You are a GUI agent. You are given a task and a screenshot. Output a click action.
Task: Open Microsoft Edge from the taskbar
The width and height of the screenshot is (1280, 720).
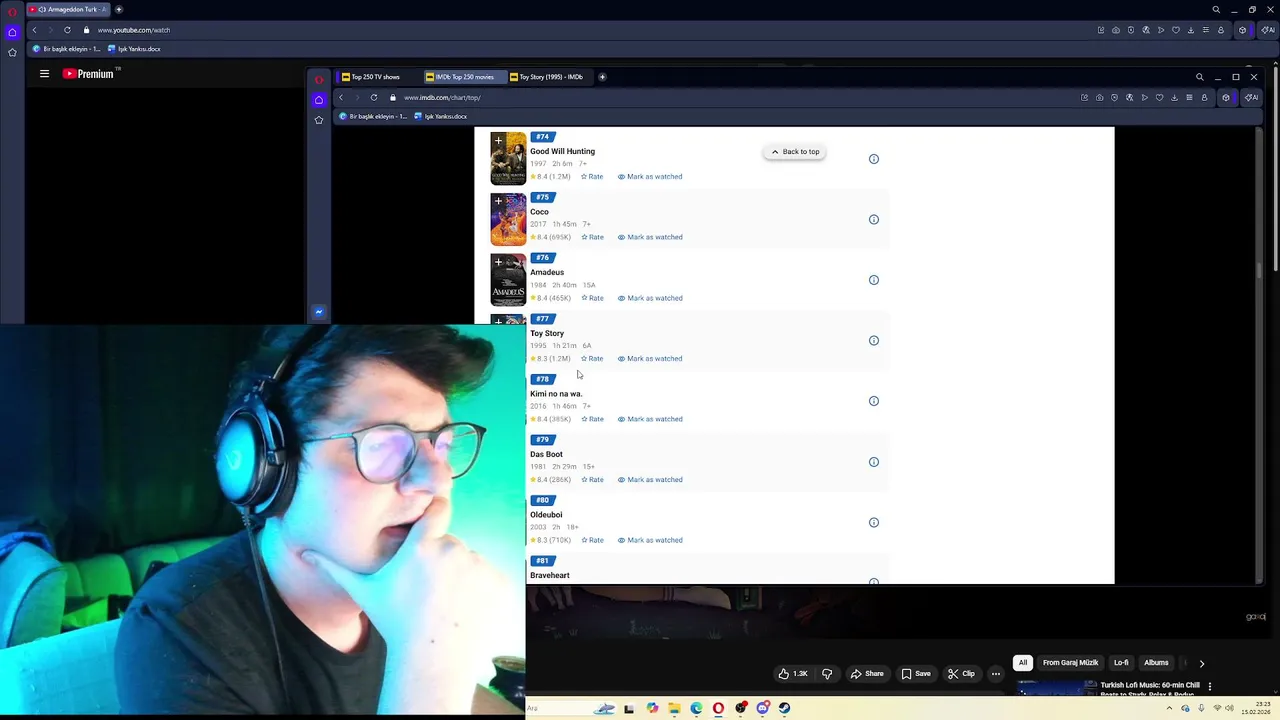(696, 708)
